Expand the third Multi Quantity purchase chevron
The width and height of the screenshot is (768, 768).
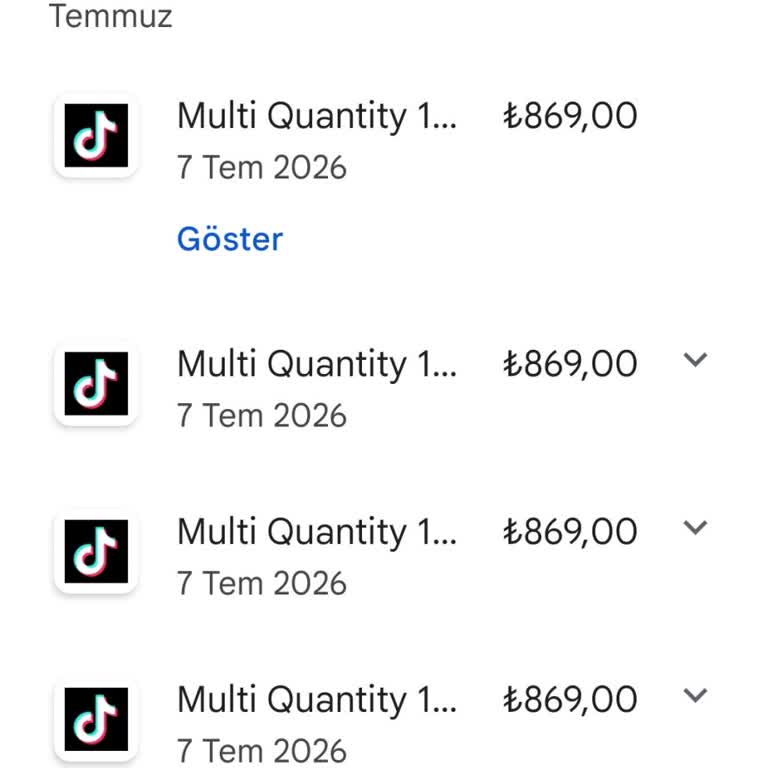pos(695,528)
